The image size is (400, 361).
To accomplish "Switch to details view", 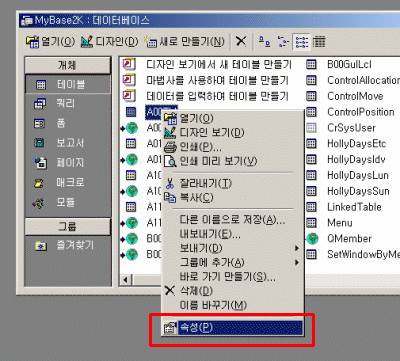I will 319,42.
